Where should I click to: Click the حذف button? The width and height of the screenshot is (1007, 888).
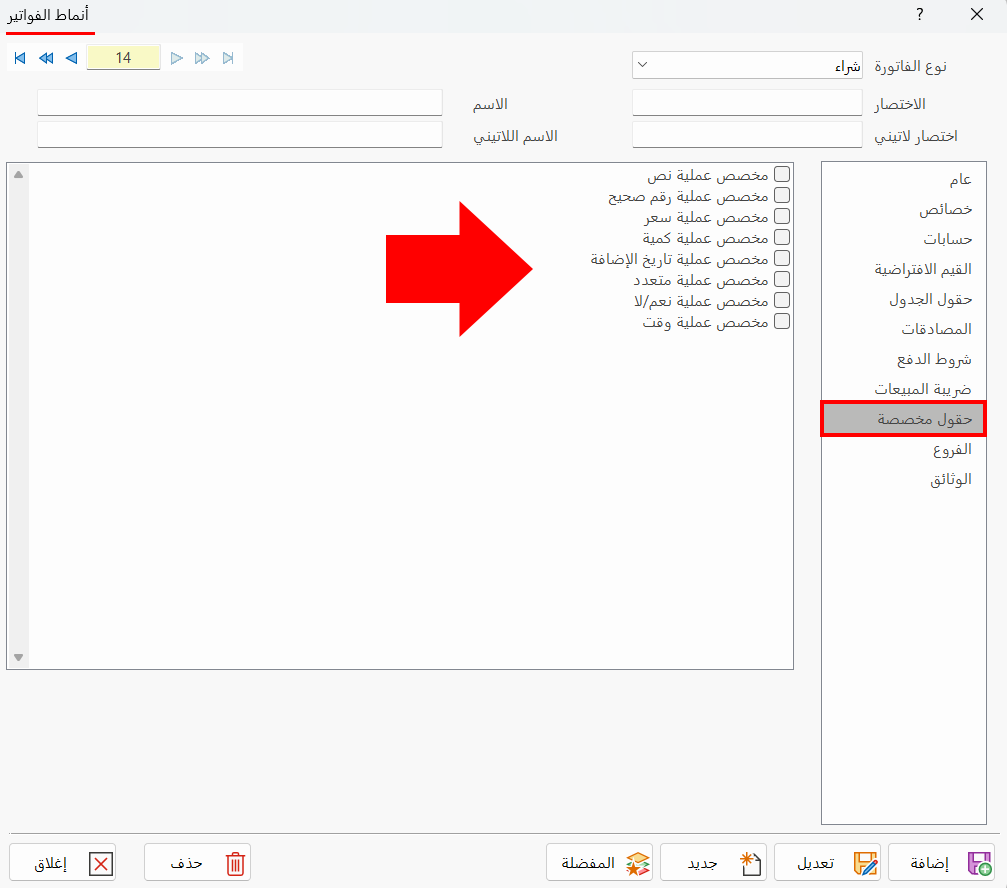coord(197,862)
